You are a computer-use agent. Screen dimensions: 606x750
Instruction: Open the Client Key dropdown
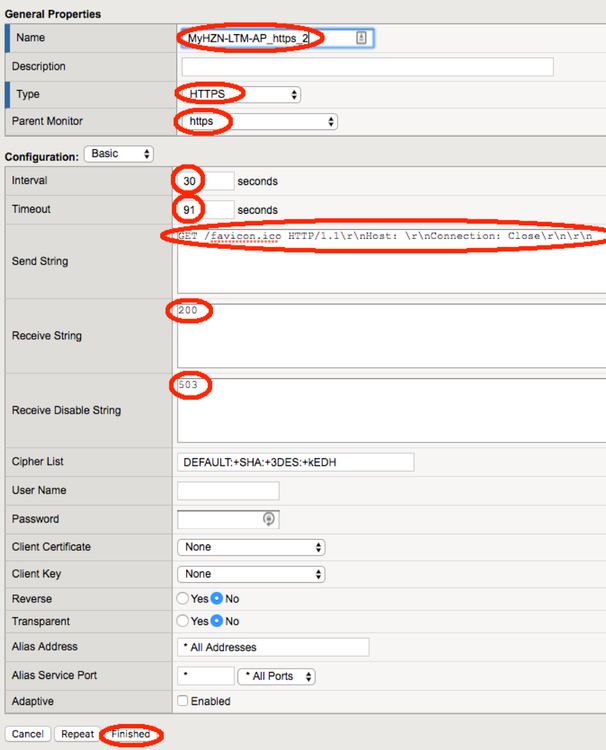click(251, 574)
